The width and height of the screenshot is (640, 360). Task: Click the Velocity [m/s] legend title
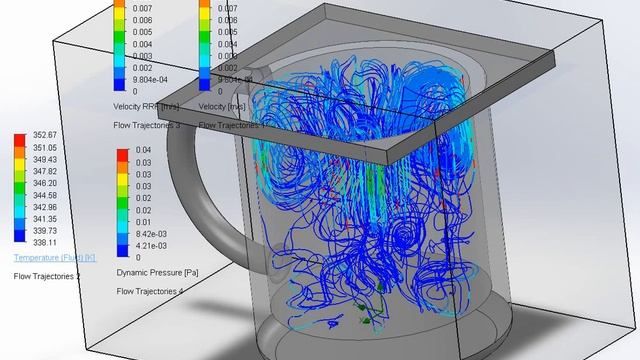[x=222, y=107]
